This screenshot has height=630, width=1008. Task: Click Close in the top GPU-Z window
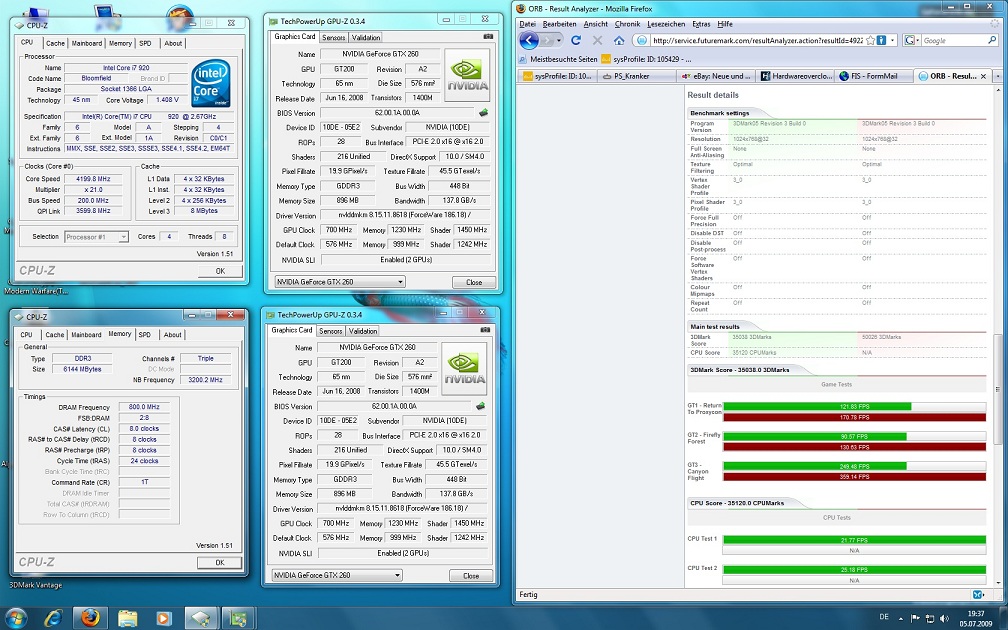click(x=474, y=282)
